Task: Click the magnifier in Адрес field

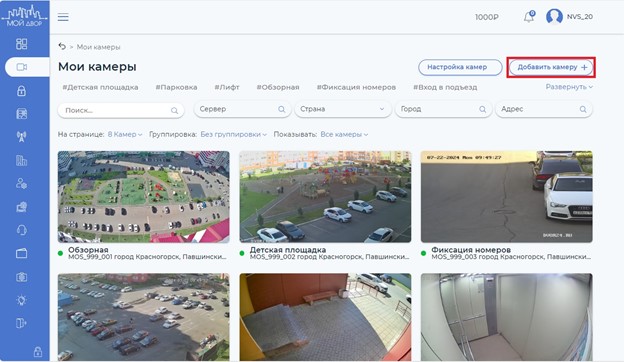Action: point(583,109)
